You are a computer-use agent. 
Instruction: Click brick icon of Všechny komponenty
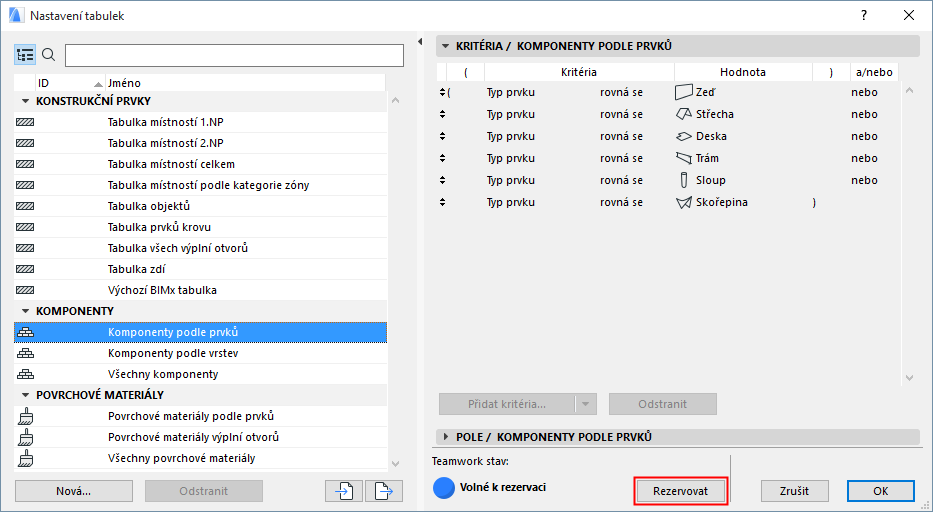[25, 374]
